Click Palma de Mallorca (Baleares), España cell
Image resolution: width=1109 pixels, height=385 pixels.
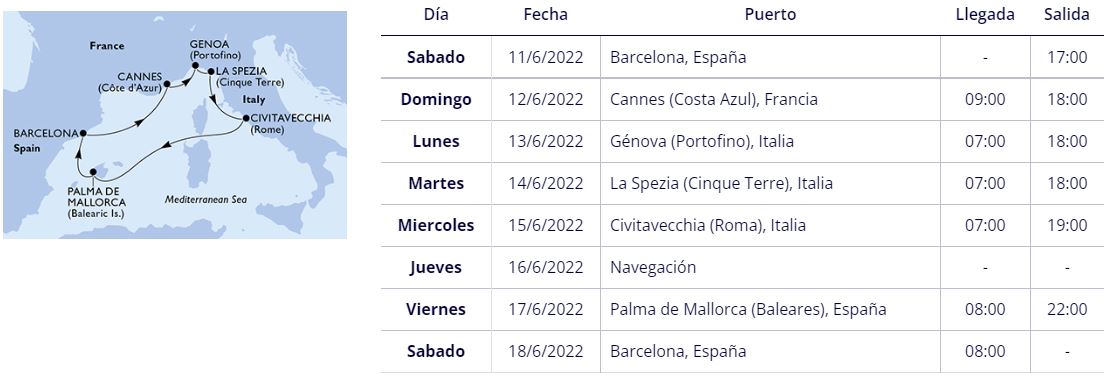(x=770, y=309)
